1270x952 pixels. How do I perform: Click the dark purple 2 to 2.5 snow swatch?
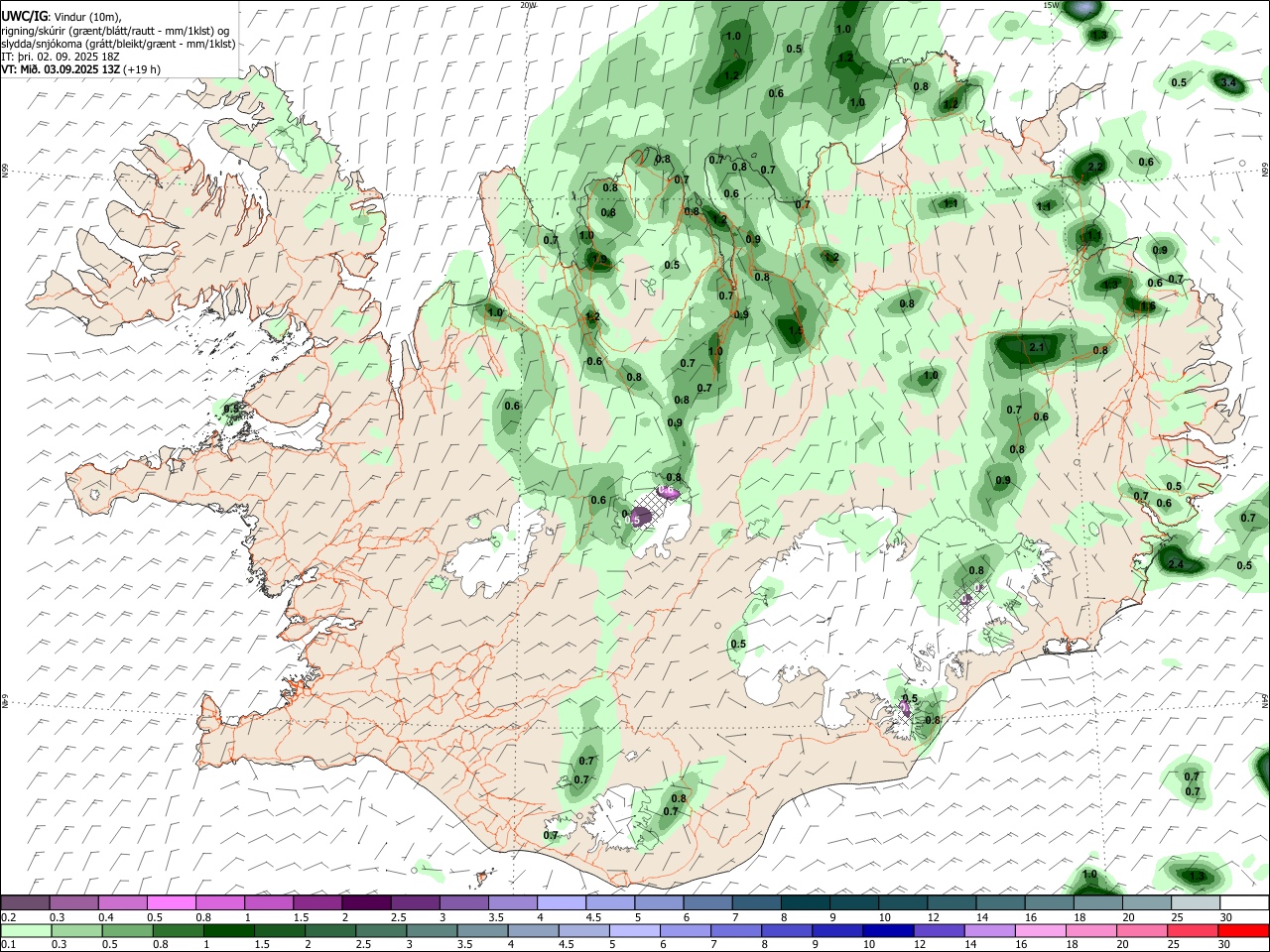[366, 902]
